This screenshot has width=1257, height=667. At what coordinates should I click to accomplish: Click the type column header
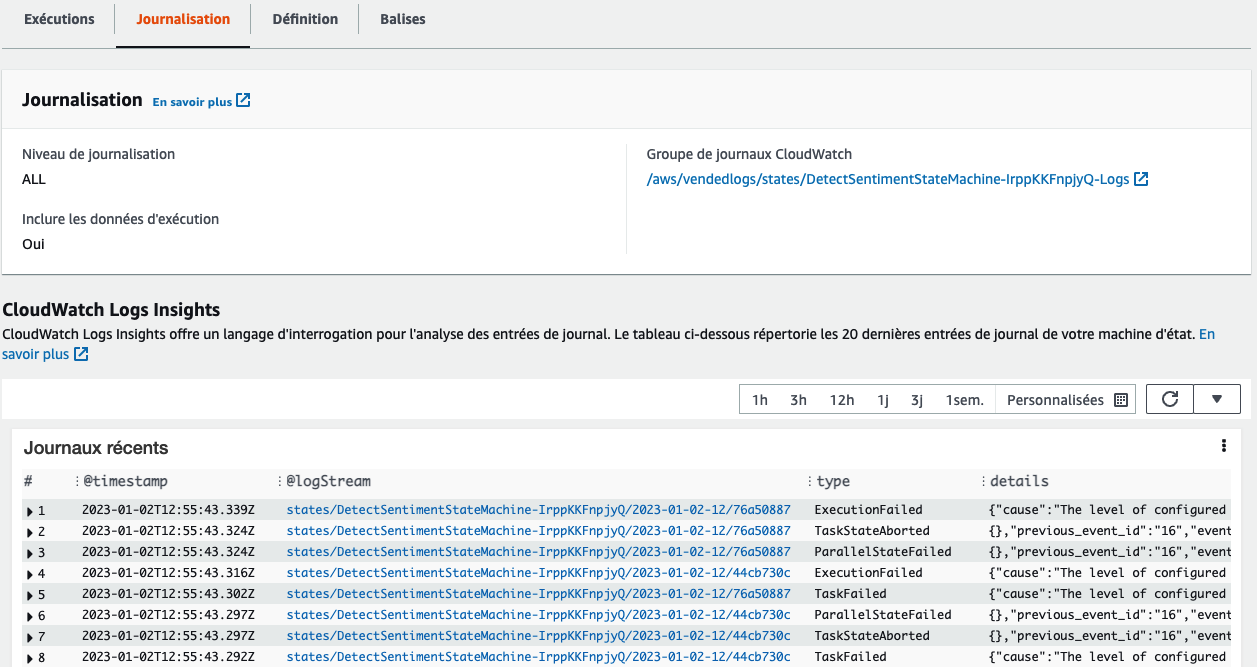click(x=833, y=482)
